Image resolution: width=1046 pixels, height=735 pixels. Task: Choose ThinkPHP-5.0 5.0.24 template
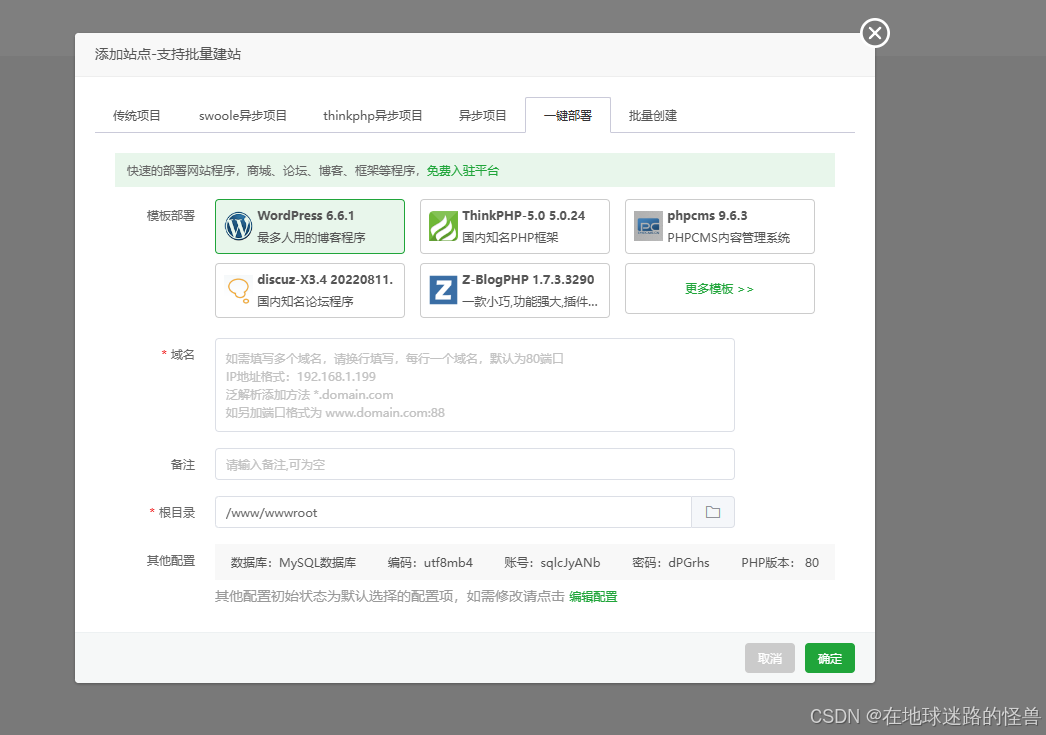click(x=514, y=226)
